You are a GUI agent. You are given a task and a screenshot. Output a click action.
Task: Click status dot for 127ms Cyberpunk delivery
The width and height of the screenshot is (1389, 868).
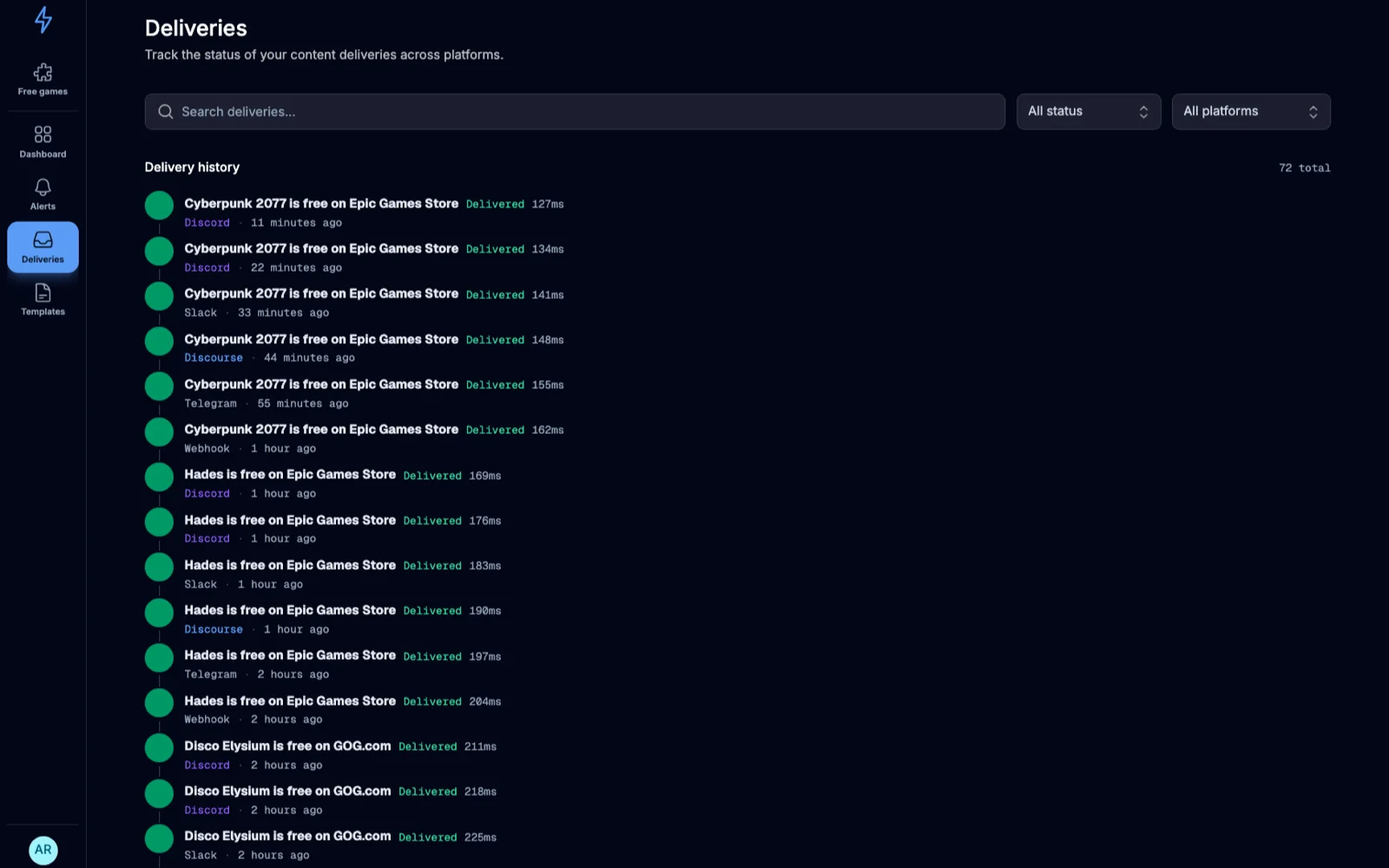pyautogui.click(x=159, y=206)
